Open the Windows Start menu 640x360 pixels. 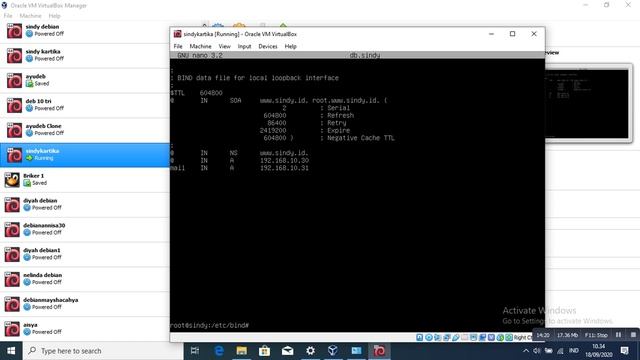[x=11, y=351]
